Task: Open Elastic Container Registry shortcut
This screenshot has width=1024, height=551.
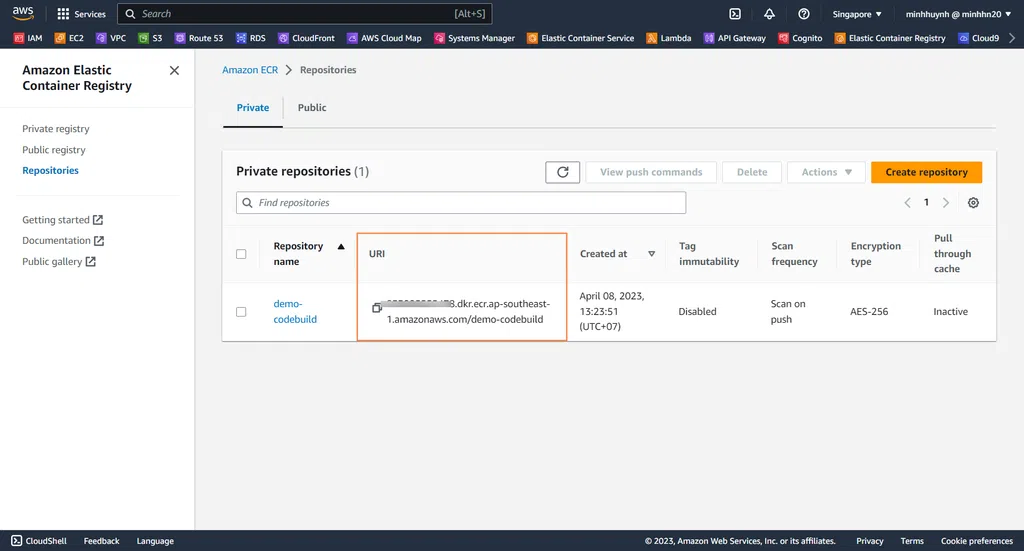Action: (x=890, y=38)
